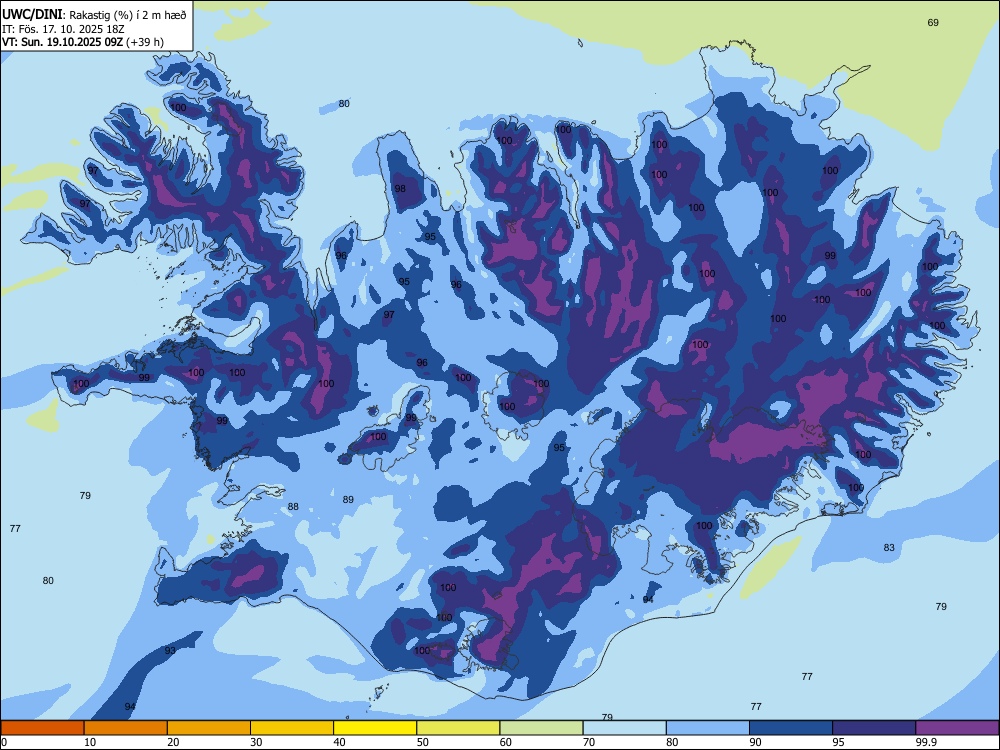Click the legend tick label 99.9
This screenshot has height=750, width=1000.
(926, 742)
